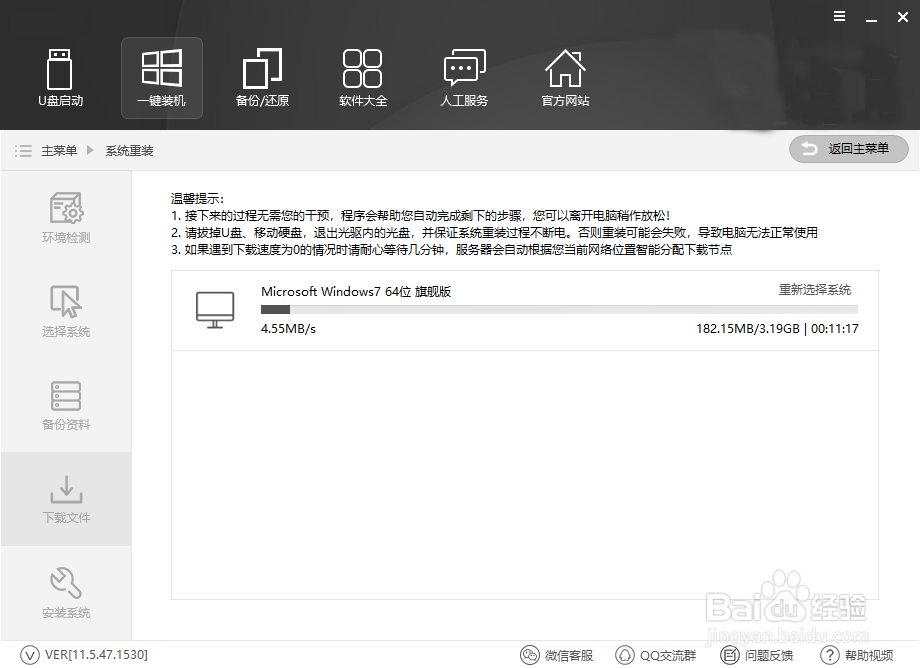Viewport: 920px width, 668px height.
Task: Click the main menu list icon
Action: 23,151
